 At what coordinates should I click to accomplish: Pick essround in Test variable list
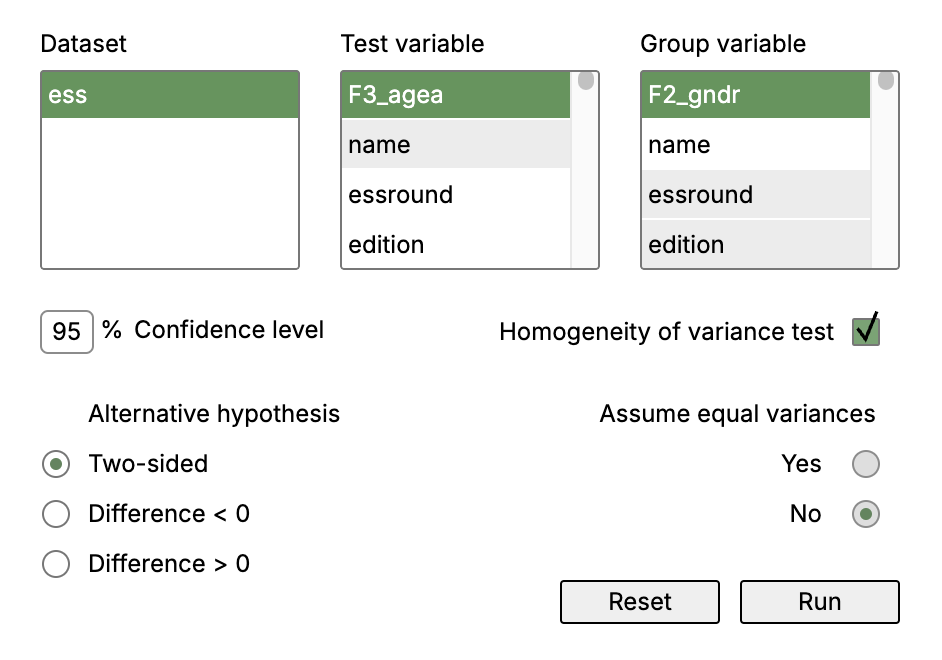click(455, 194)
